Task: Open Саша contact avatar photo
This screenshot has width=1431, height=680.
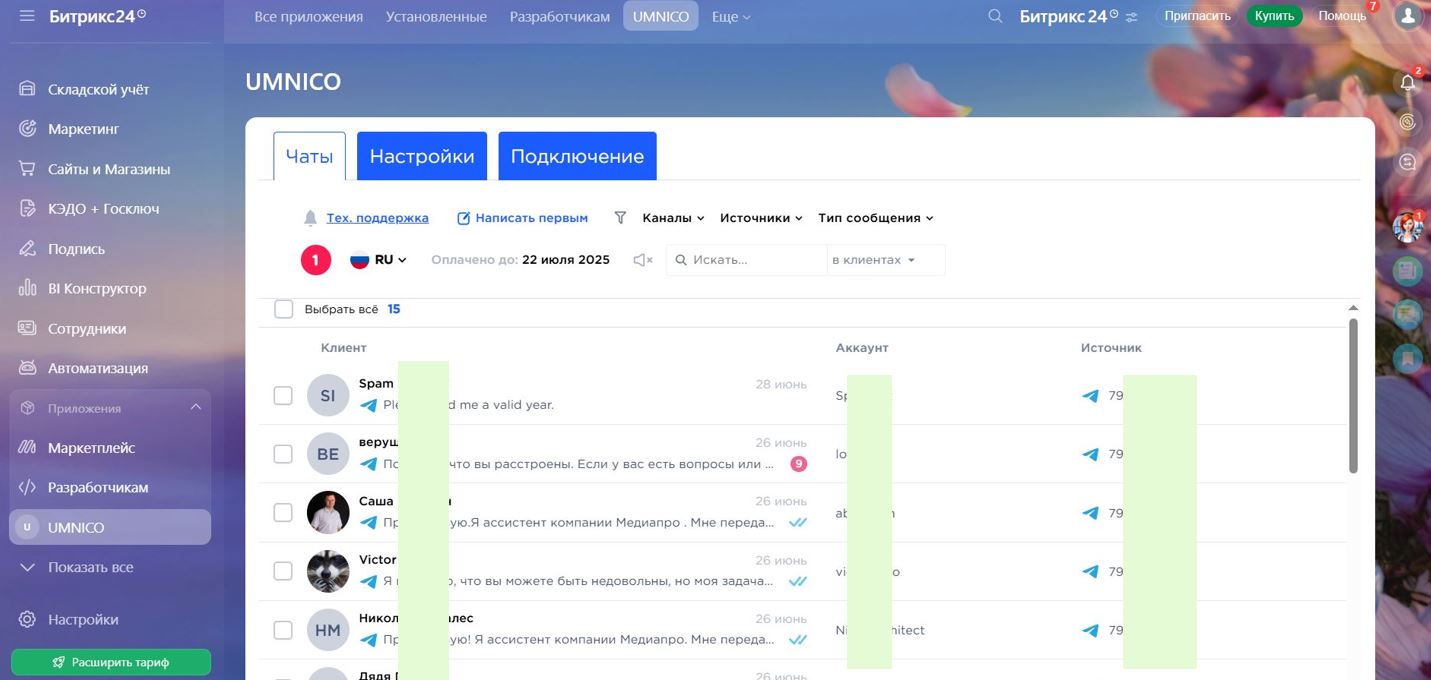Action: (x=328, y=512)
